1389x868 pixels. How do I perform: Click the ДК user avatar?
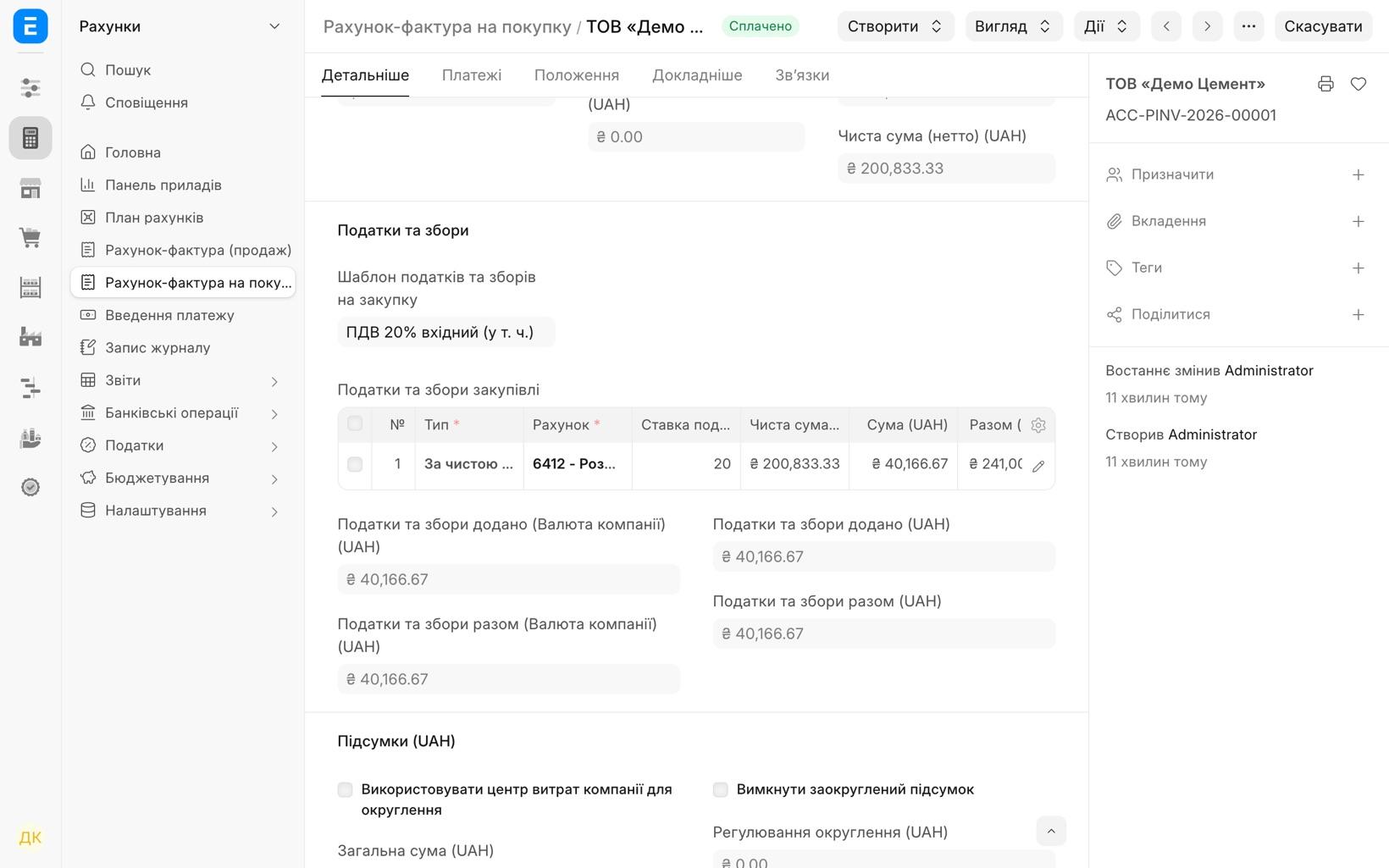click(30, 838)
